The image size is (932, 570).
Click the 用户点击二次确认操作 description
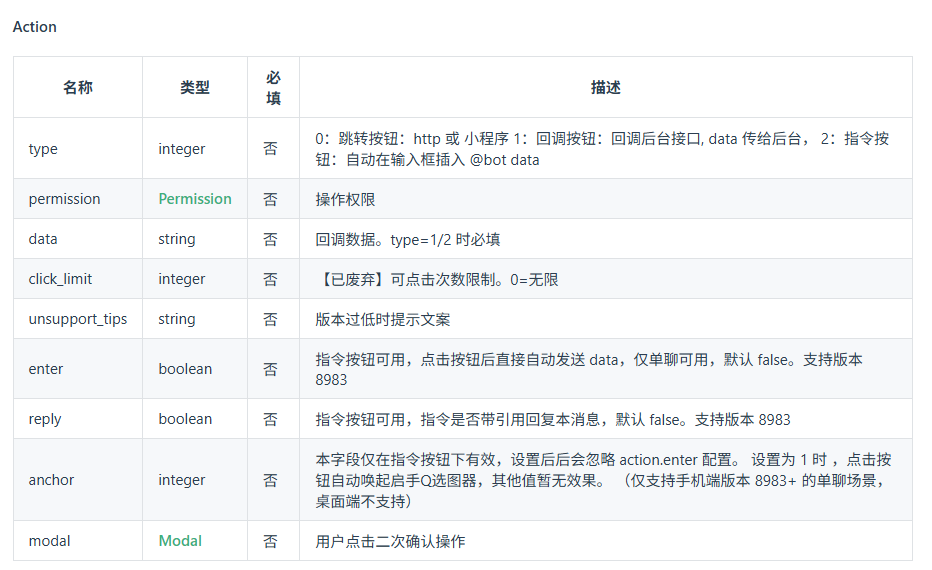[390, 541]
